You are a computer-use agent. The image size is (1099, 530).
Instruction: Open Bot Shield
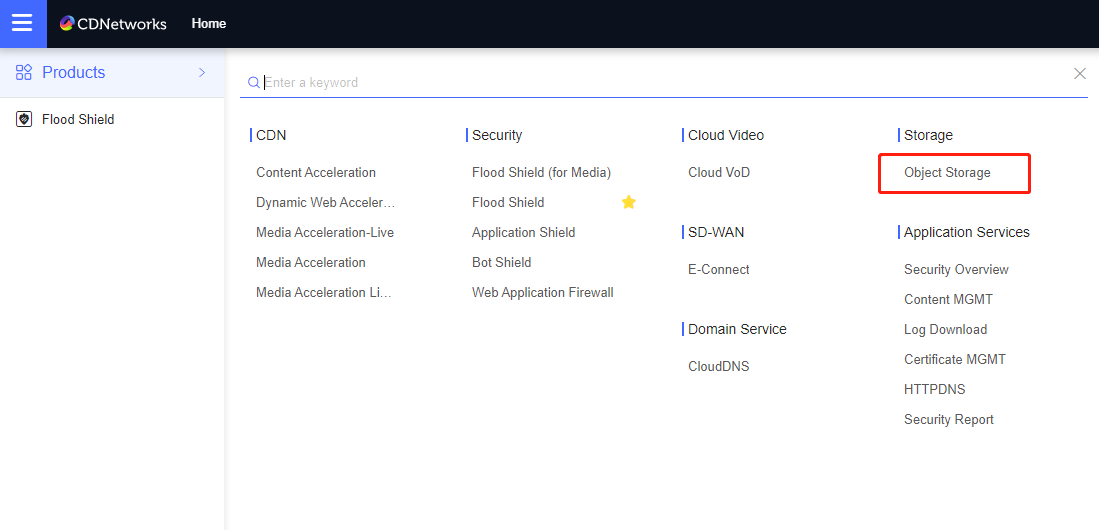click(x=502, y=263)
